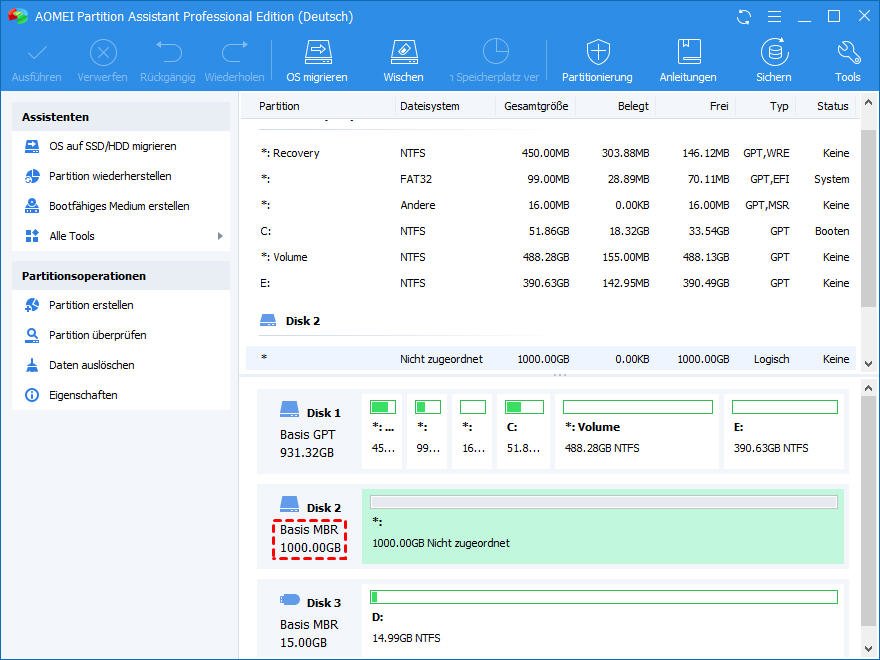Click OS auf SSD/HDD migrieren assistant

112,146
